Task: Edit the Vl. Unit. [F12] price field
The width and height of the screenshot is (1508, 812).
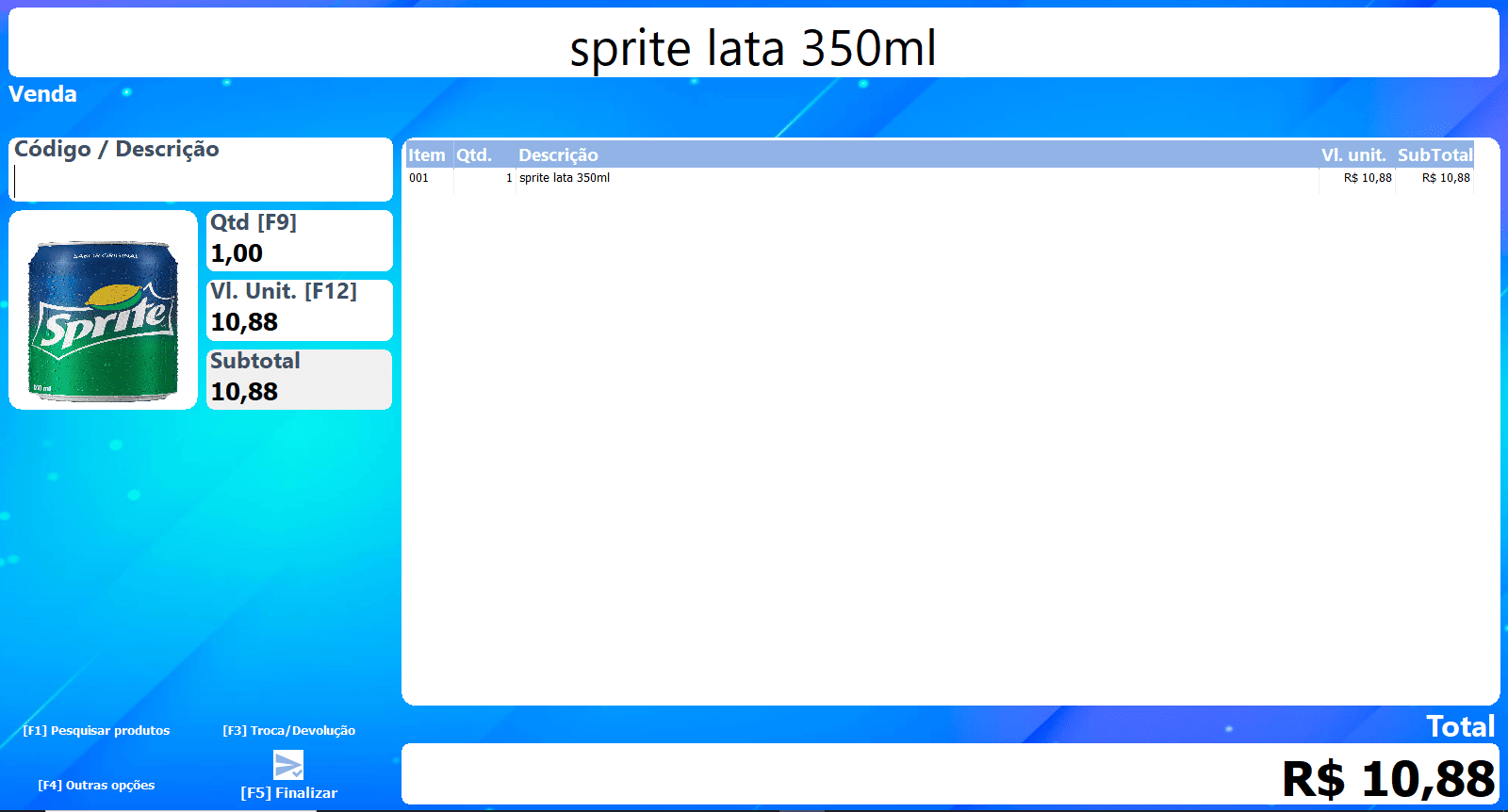Action: click(x=299, y=322)
